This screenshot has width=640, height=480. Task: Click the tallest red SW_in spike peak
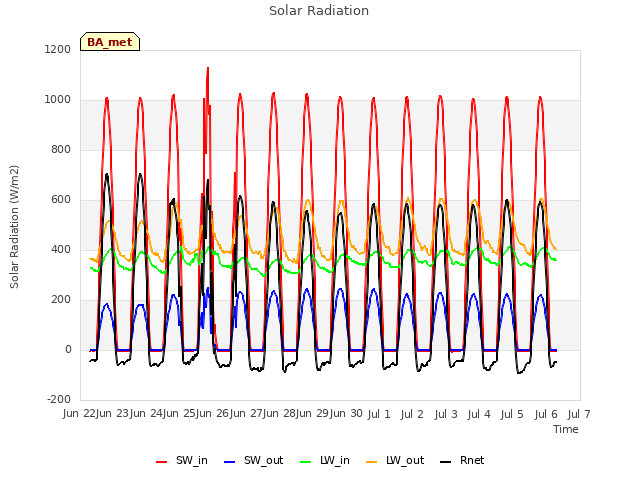coord(208,69)
